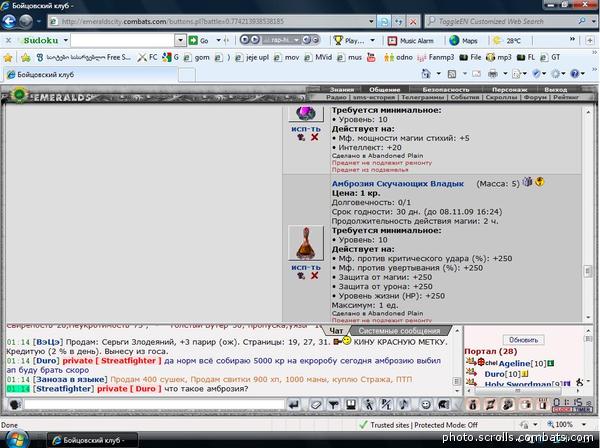Click the money bag icon in bottom-right panel
This screenshot has width=600, height=448.
point(473,404)
